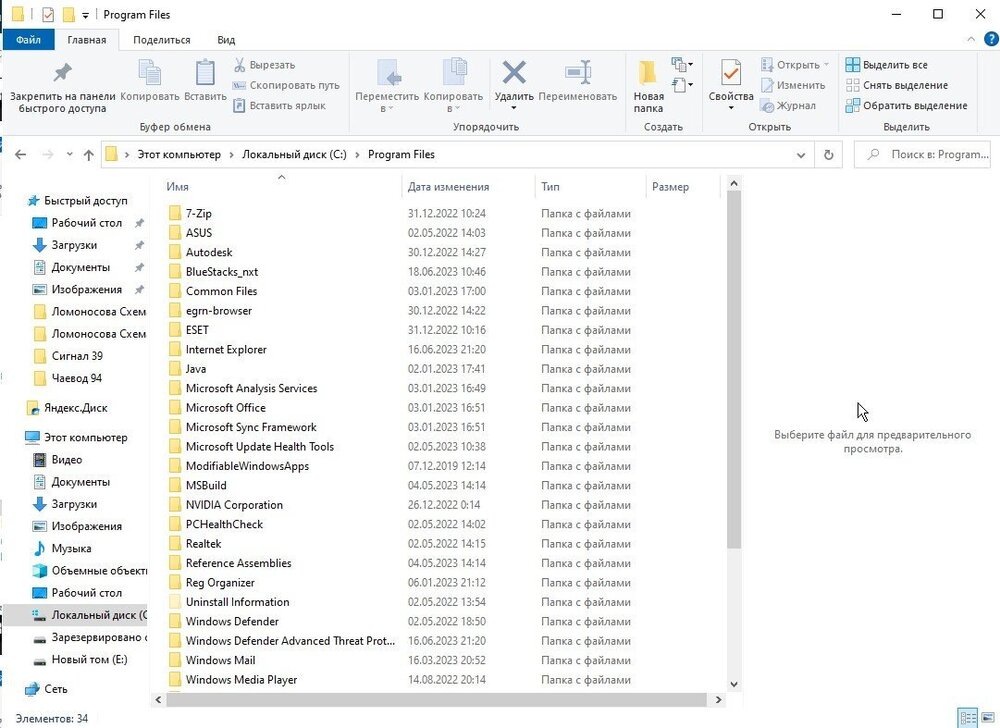Click the horizontal scrollbar right arrow
This screenshot has height=728, width=1000.
pos(718,700)
